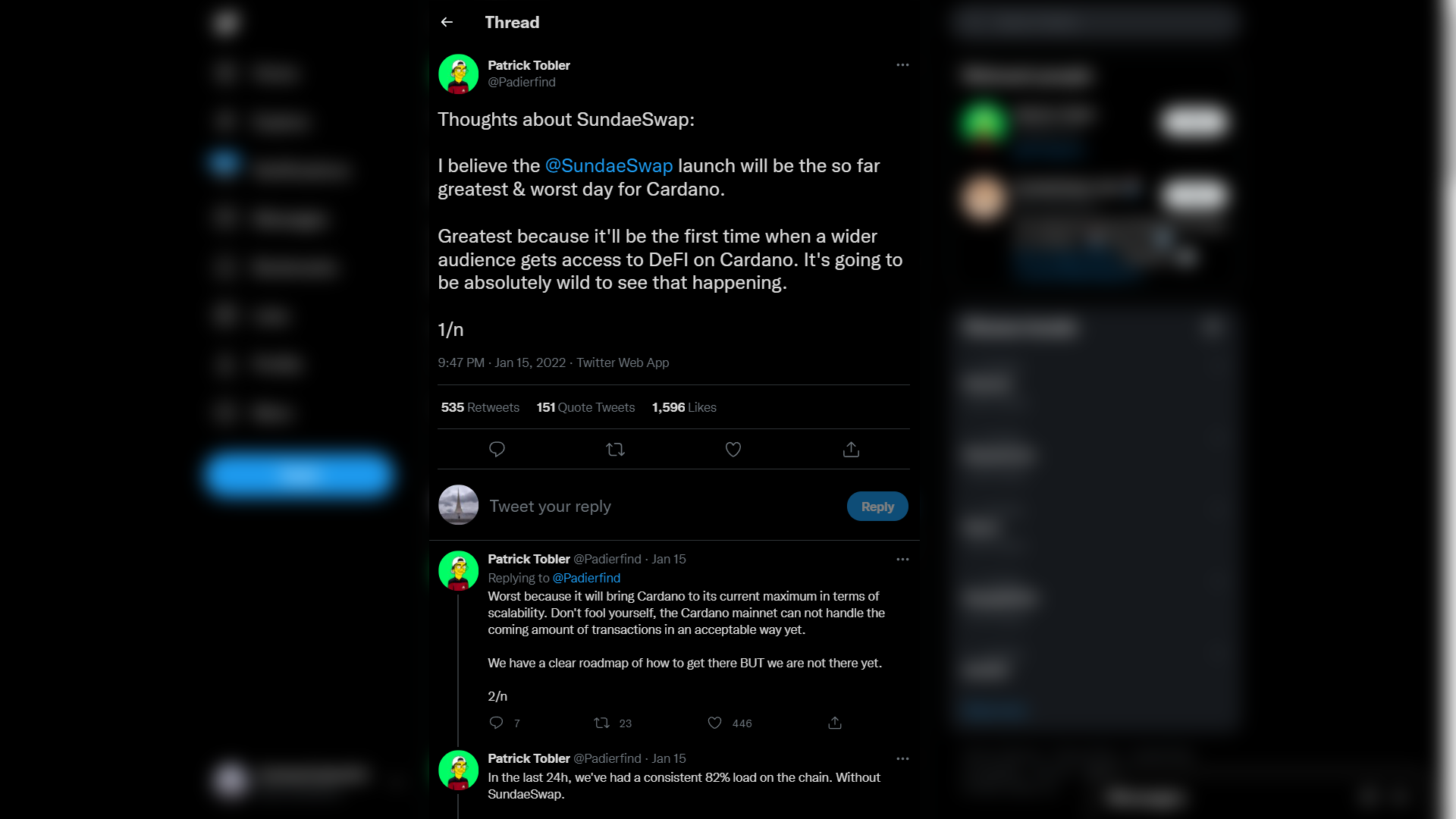The width and height of the screenshot is (1456, 819).
Task: Open more options on the 82% load tweet
Action: pos(902,758)
